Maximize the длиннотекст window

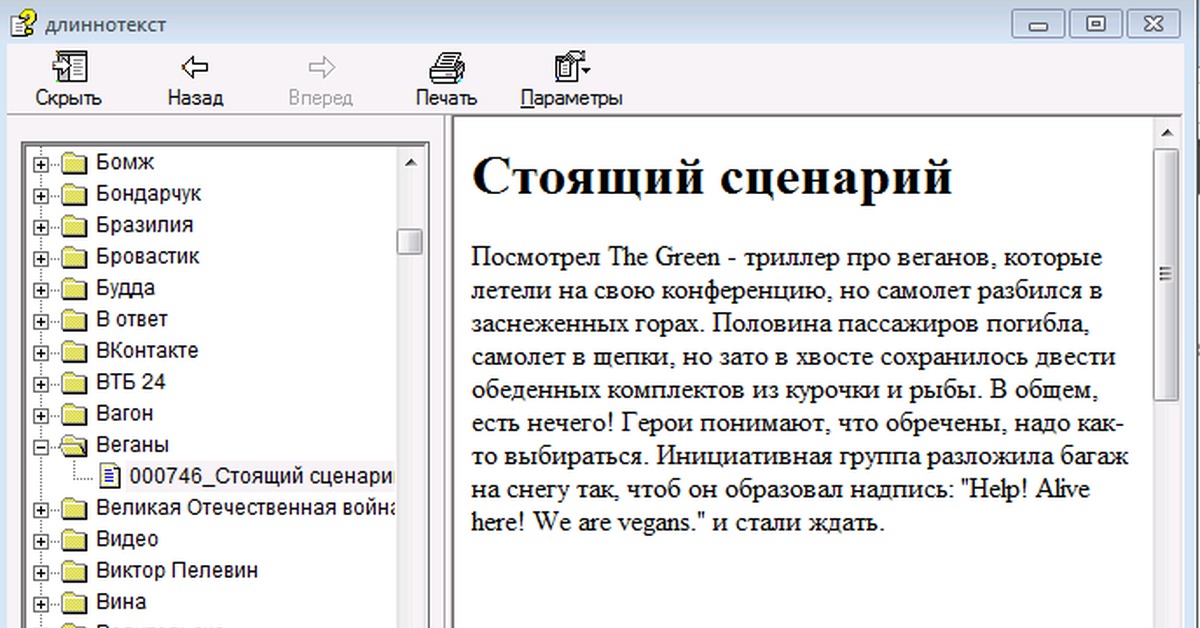(1097, 24)
